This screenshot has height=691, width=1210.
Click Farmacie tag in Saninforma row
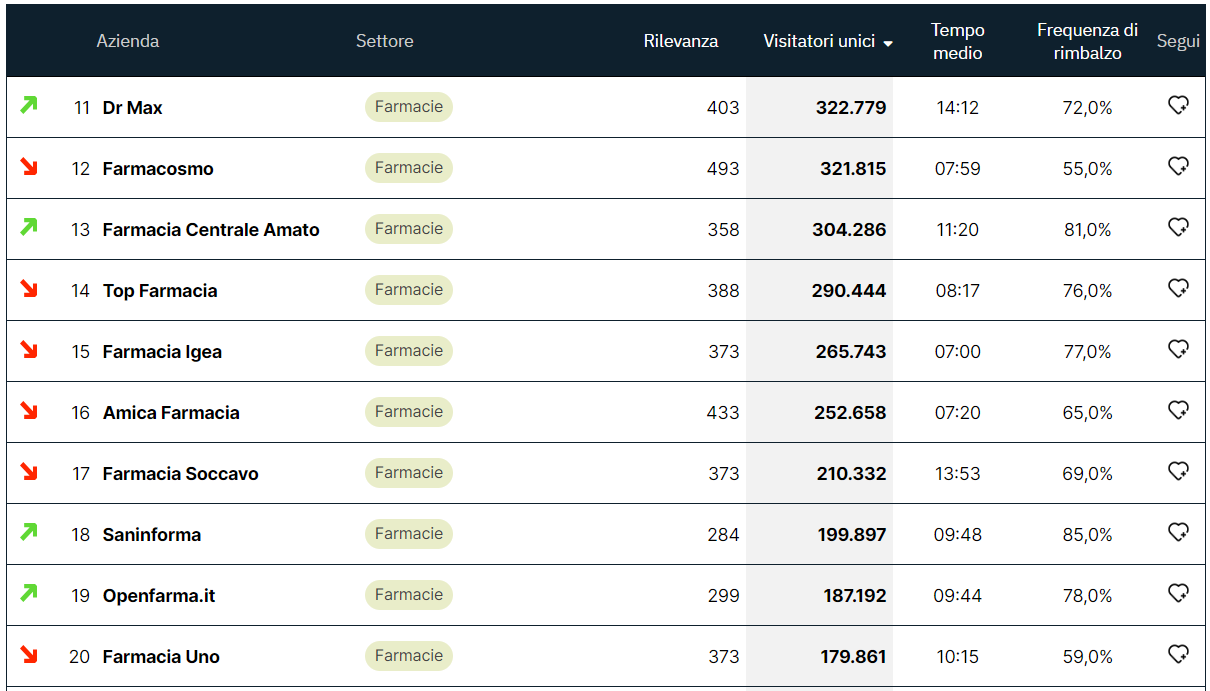coord(409,534)
